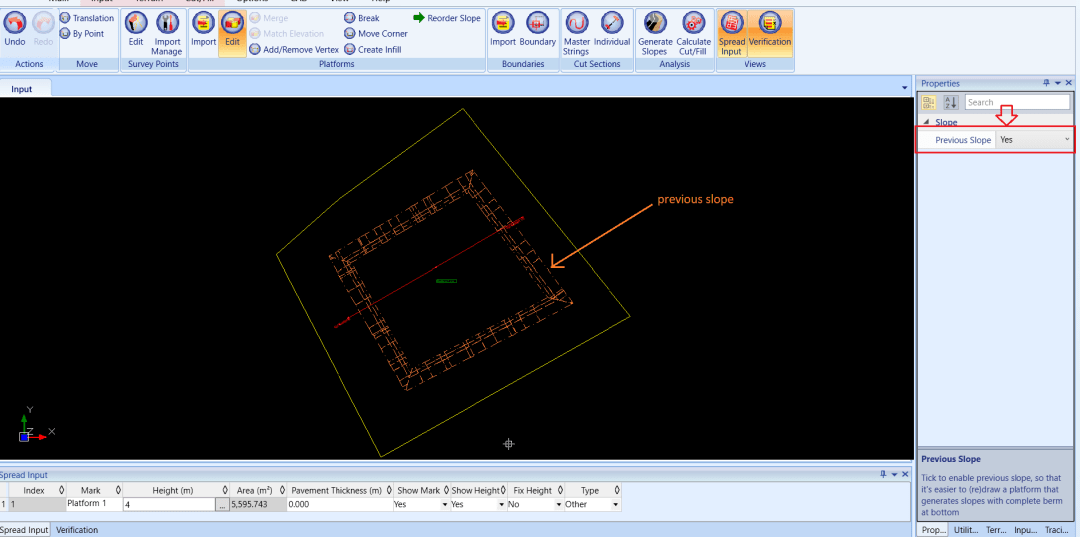1080x537 pixels.
Task: Select the By Point move tool
Action: (x=82, y=34)
